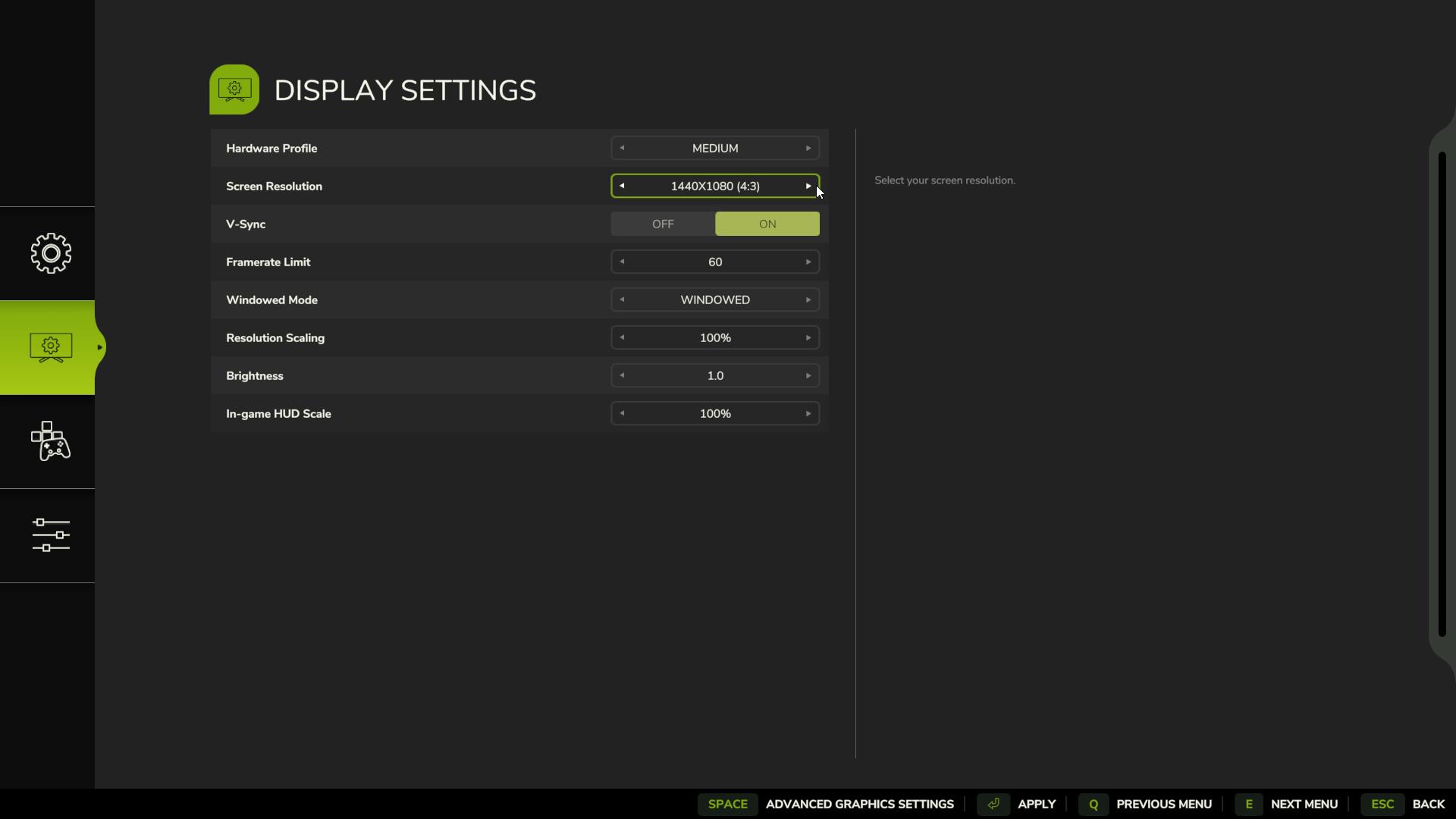This screenshot has width=1456, height=819.
Task: Decrease In-game HUD Scale with left arrow
Action: point(622,413)
